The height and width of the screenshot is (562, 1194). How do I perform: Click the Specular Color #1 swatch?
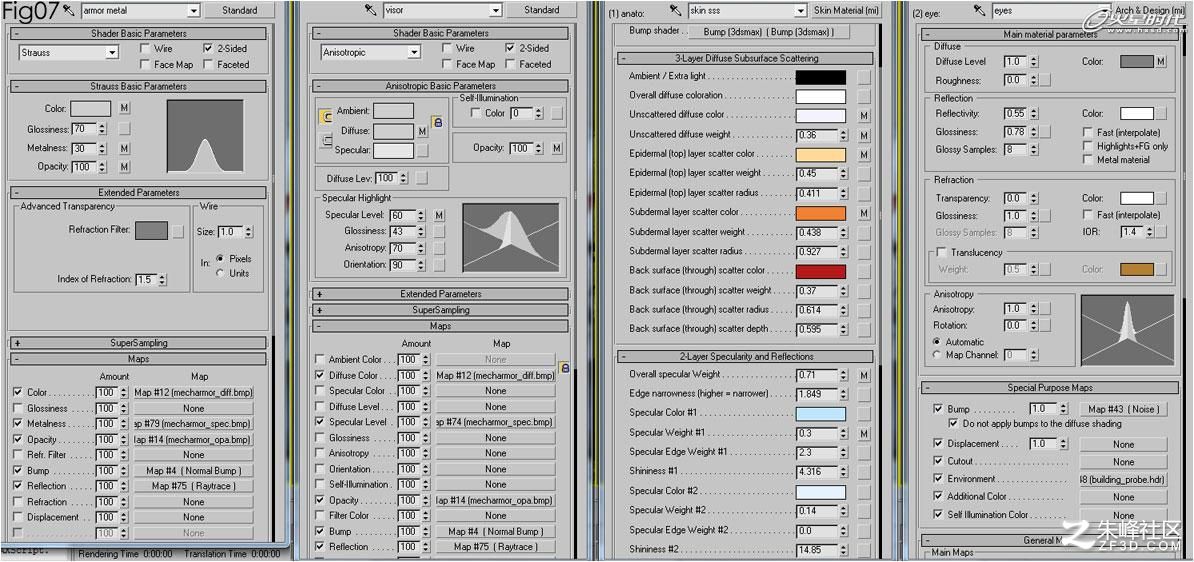(821, 414)
